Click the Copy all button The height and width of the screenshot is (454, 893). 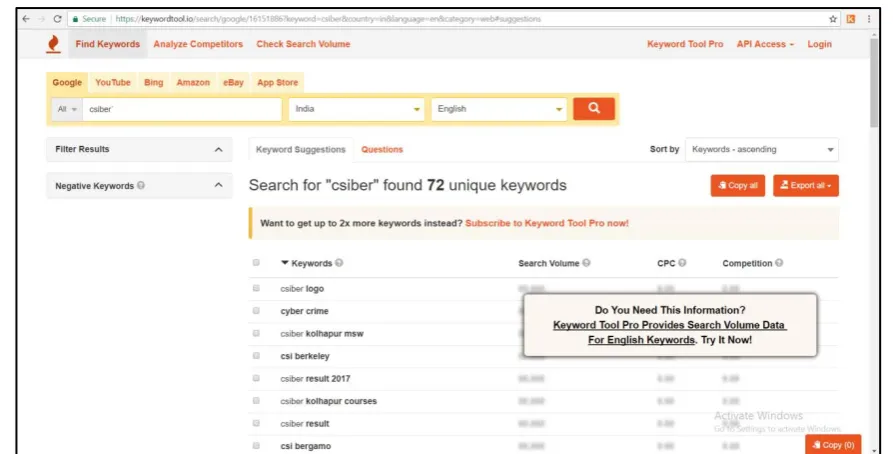[x=738, y=185]
